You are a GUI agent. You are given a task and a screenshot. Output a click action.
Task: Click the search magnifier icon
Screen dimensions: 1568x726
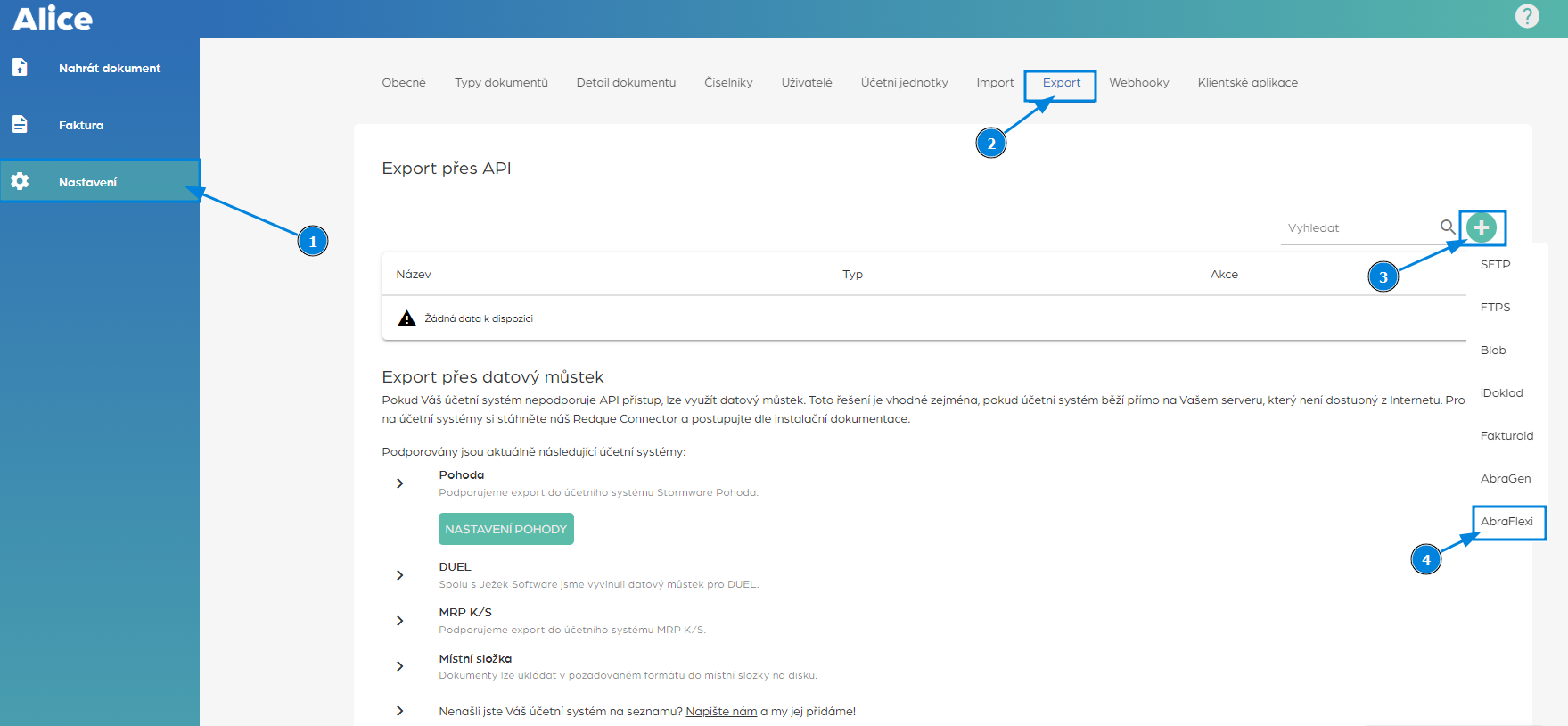click(1448, 227)
